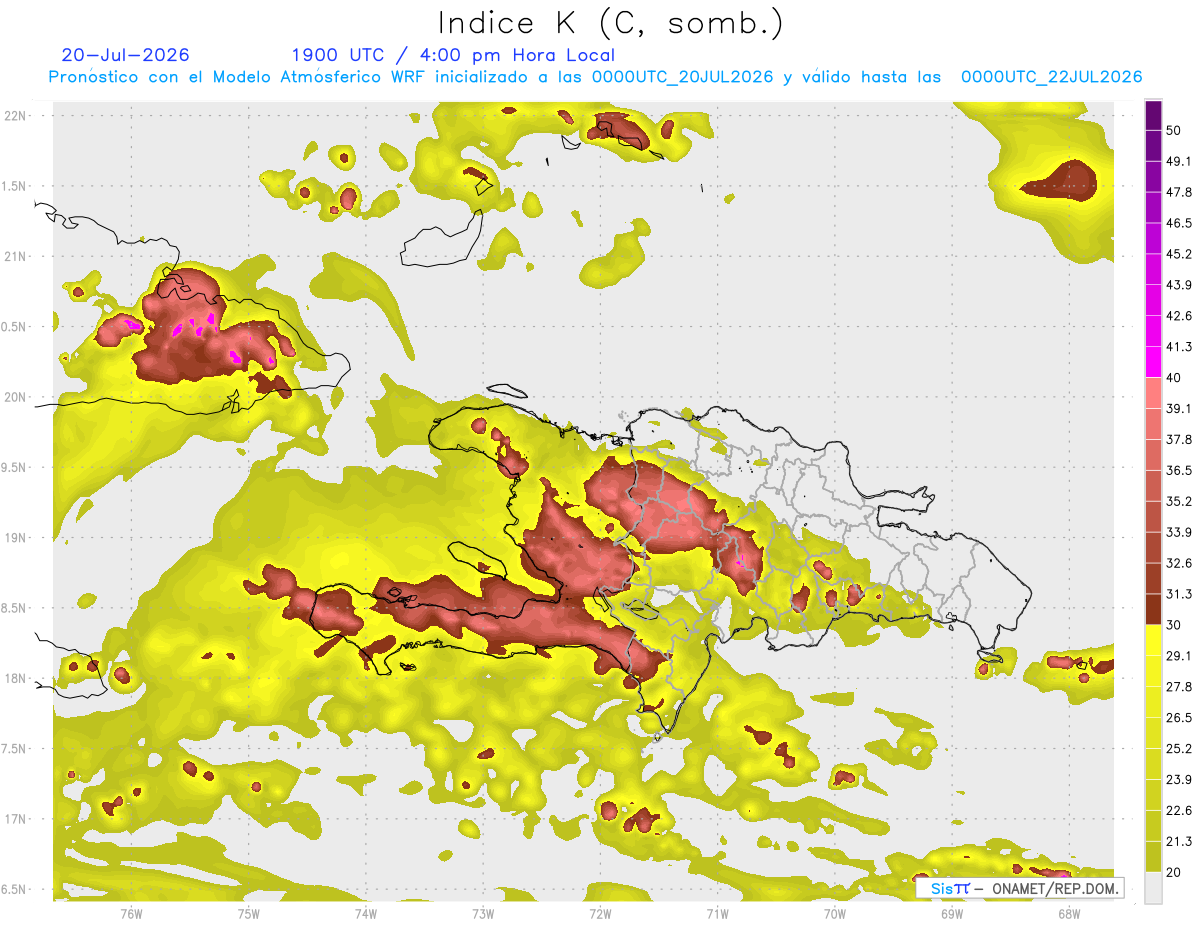Click the latitude label '22N'
This screenshot has height=927, width=1200.
coord(16,115)
